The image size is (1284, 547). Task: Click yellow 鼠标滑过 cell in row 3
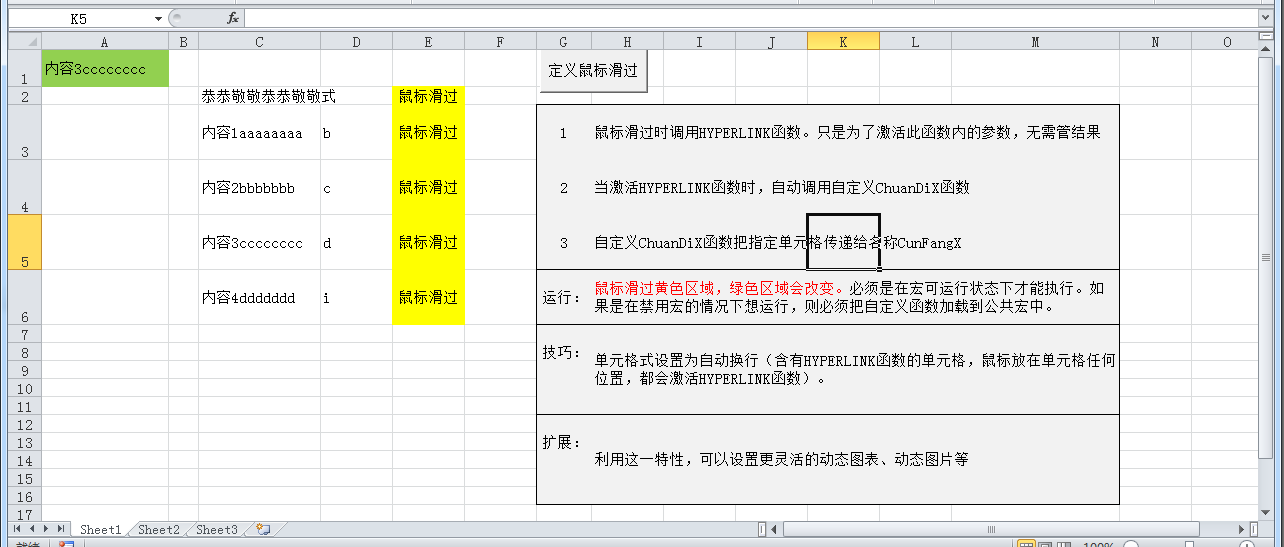coord(428,133)
